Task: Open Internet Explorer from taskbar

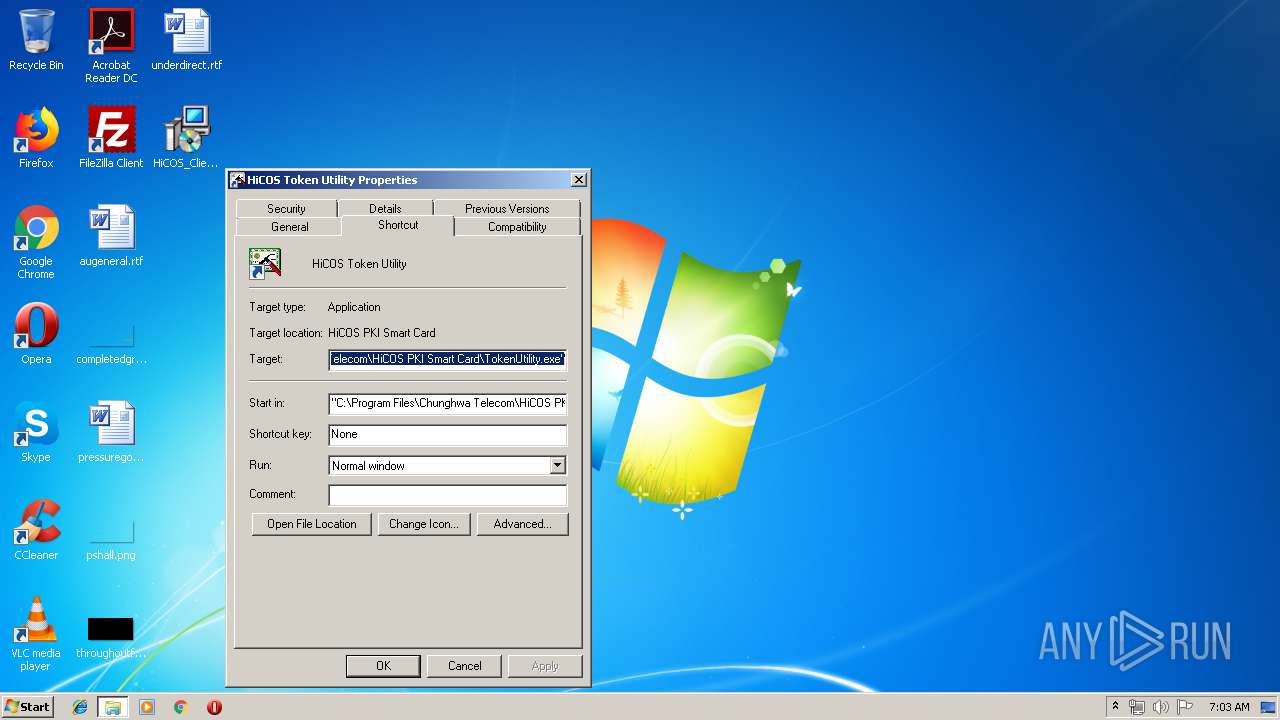Action: 80,707
